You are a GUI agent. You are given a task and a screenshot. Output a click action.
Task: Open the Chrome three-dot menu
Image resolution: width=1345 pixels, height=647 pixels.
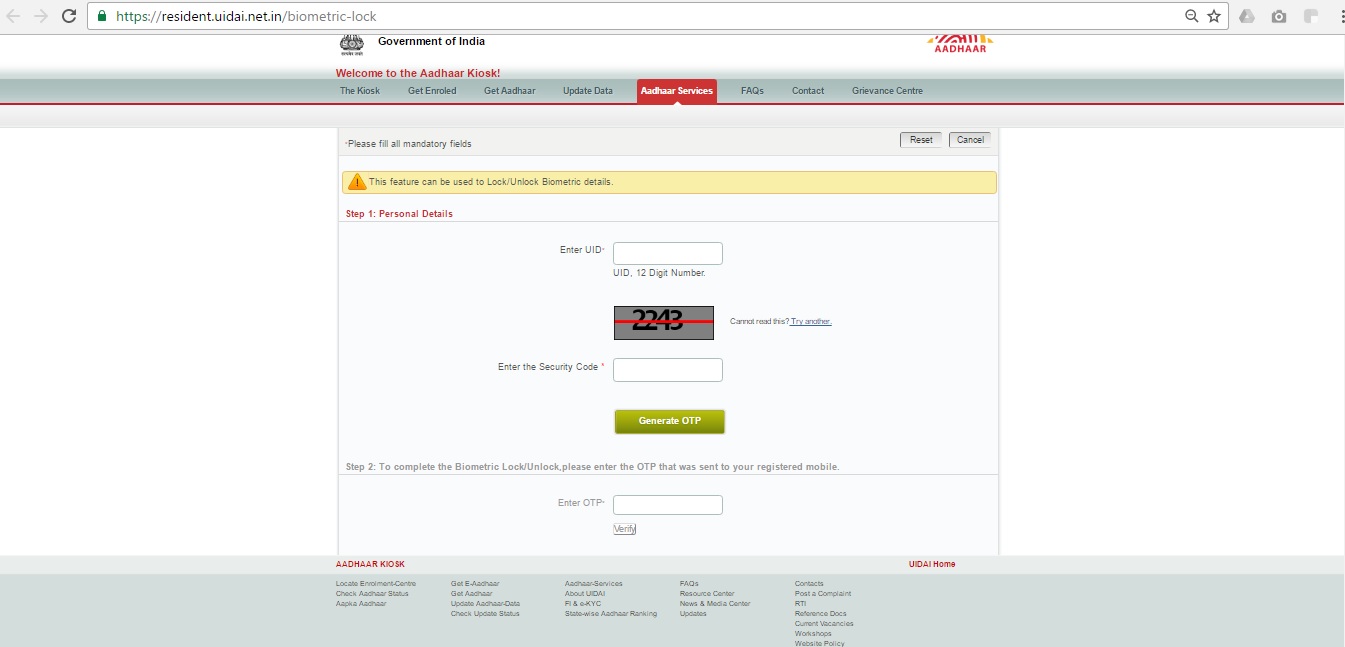point(1341,16)
